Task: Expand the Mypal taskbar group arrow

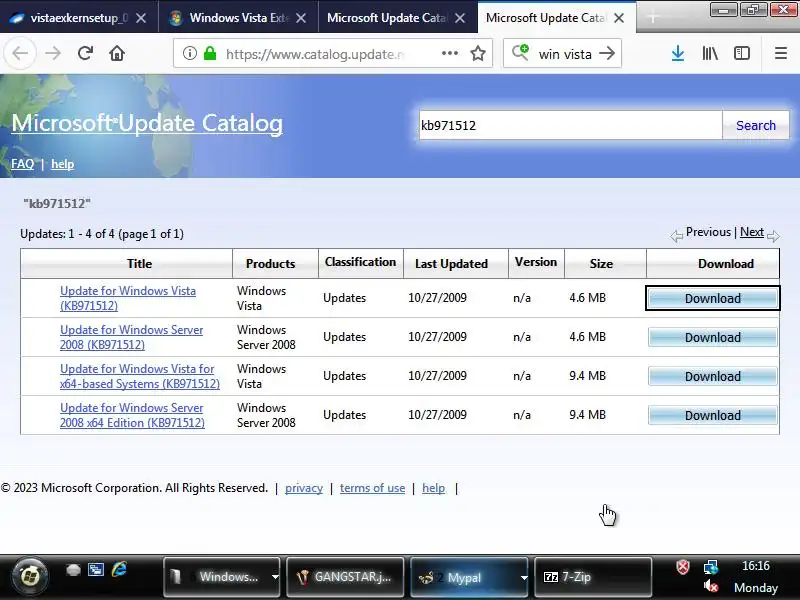Action: click(x=523, y=577)
